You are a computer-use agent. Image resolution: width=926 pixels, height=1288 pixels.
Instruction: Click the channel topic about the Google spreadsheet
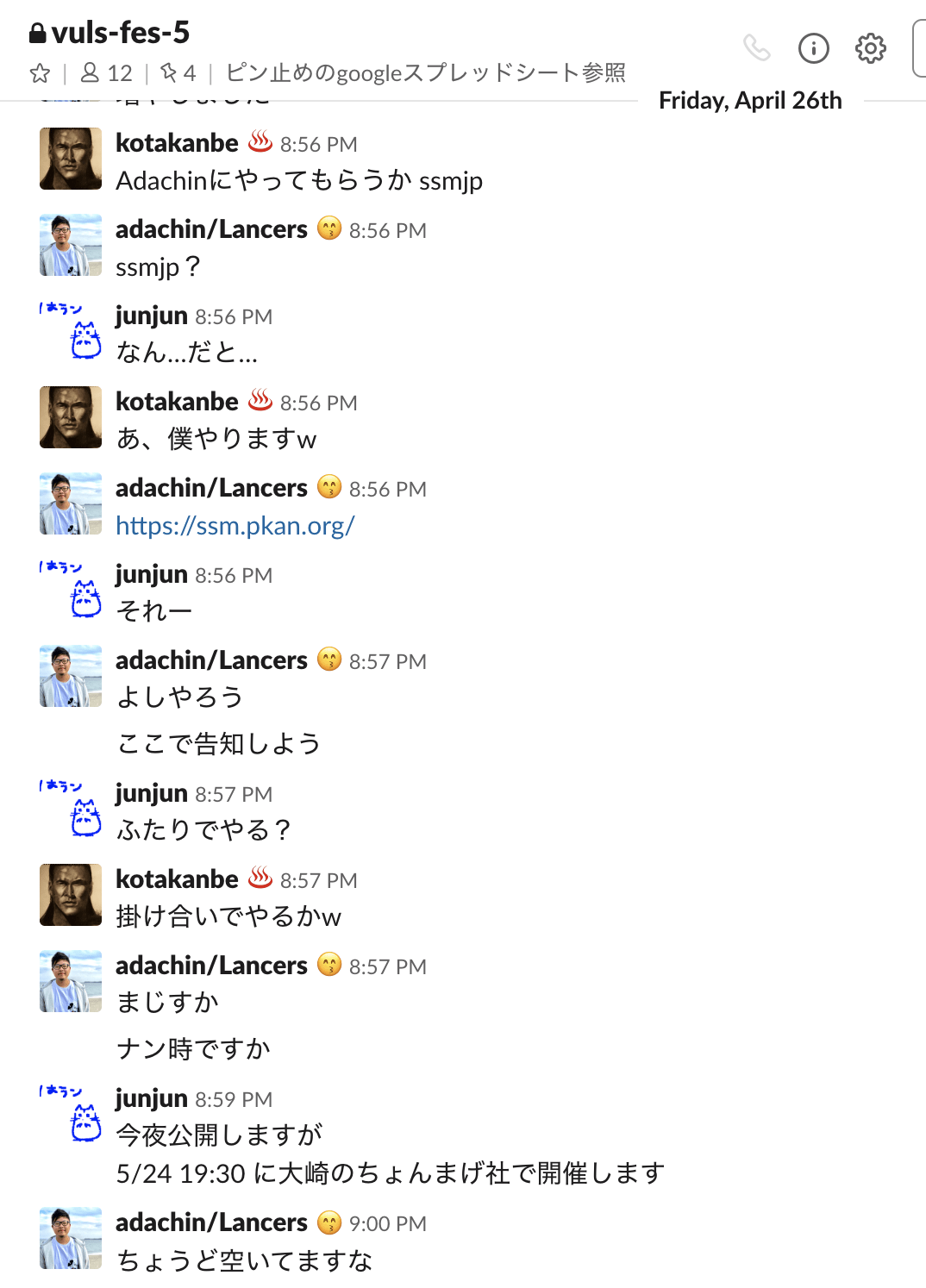pyautogui.click(x=425, y=73)
